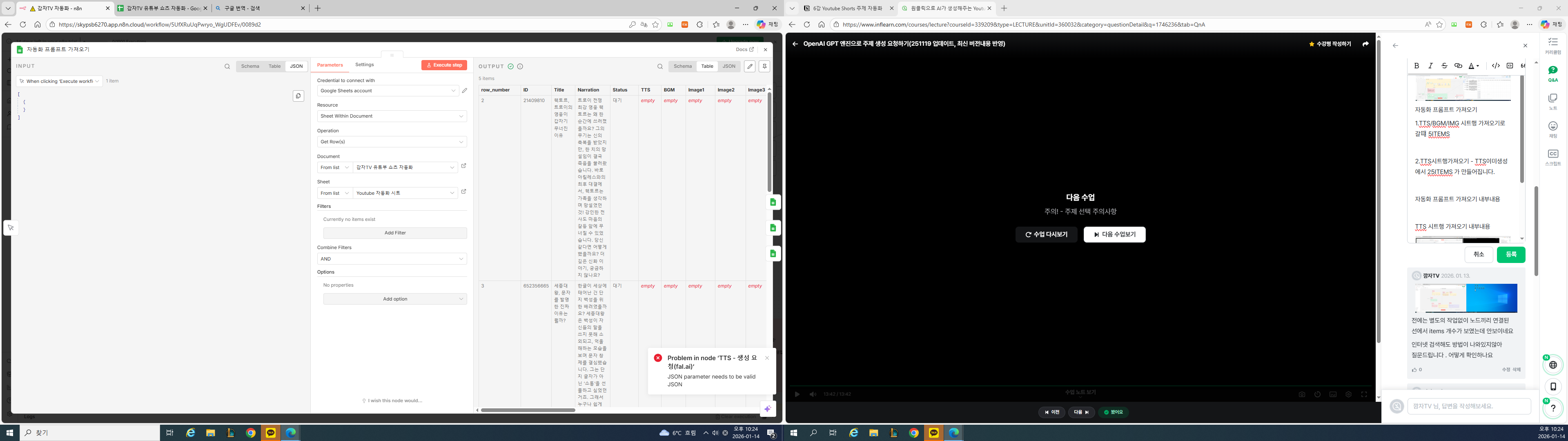Click the strikethrough formatting icon

pyautogui.click(x=1444, y=66)
